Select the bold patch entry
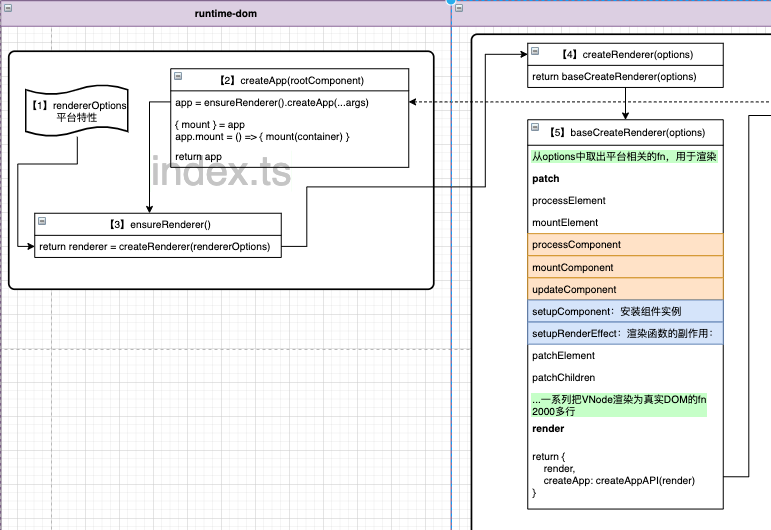 coord(546,179)
